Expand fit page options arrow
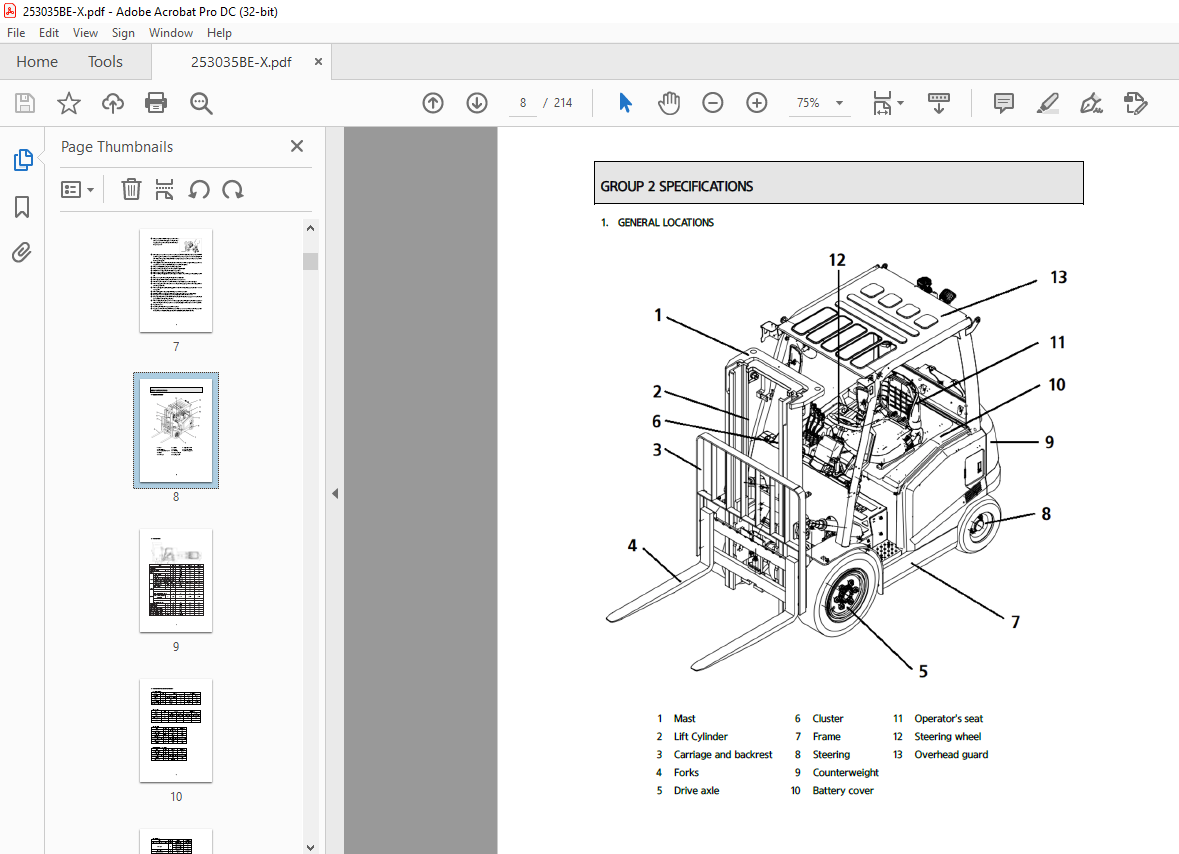1179x854 pixels. pyautogui.click(x=901, y=103)
